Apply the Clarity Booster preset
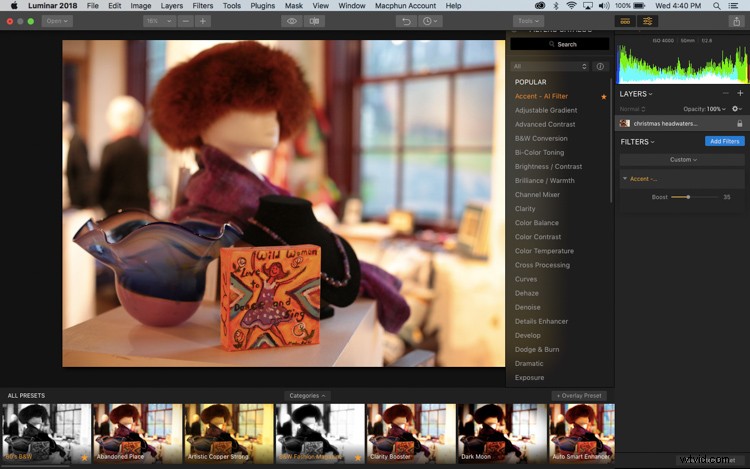Screen dimensions: 750x469 (x=411, y=434)
